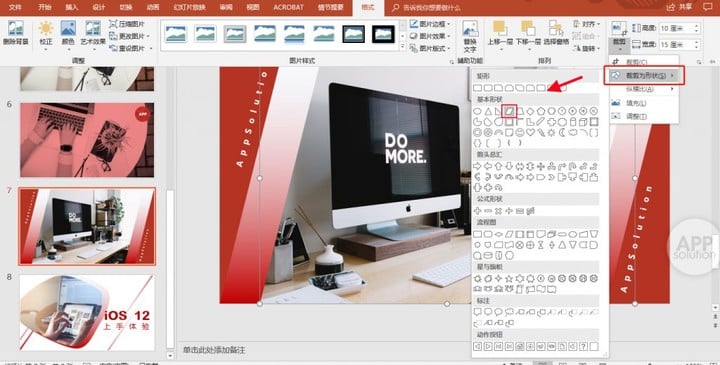The height and width of the screenshot is (365, 720).
Task: Open the Selection Pane (选择窗格)
Action: 556,33
